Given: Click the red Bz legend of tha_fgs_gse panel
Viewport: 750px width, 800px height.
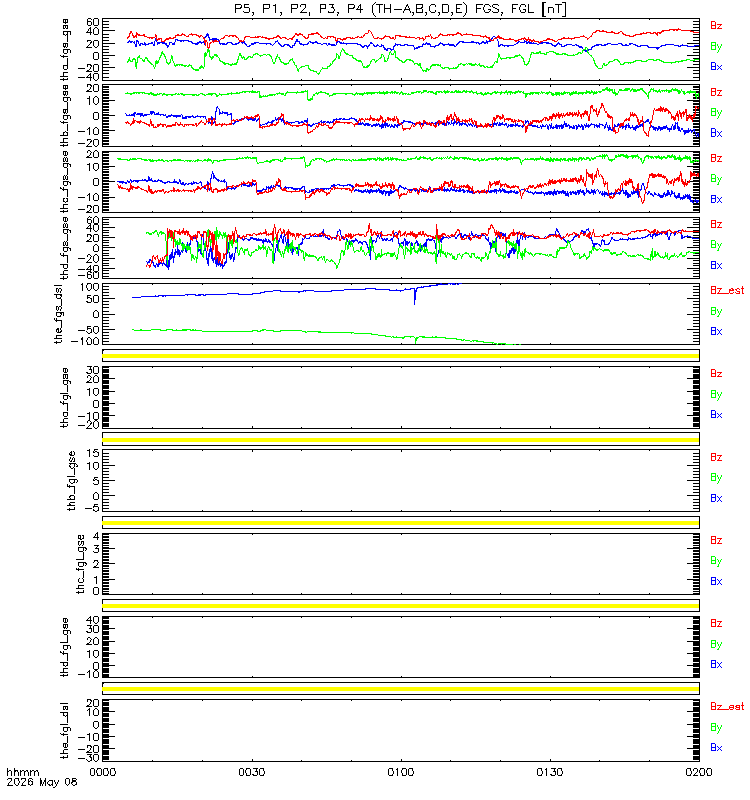Looking at the screenshot, I should (x=716, y=26).
